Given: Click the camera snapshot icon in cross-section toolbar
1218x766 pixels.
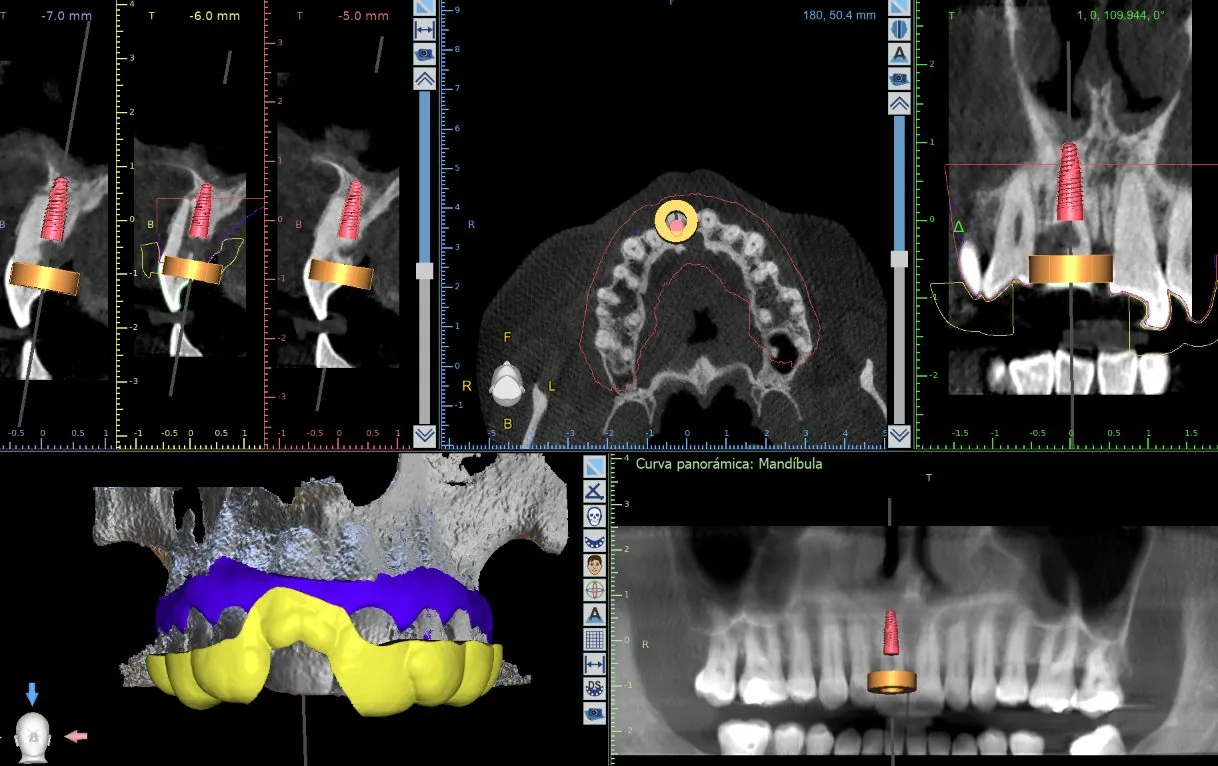Looking at the screenshot, I should pos(424,55).
